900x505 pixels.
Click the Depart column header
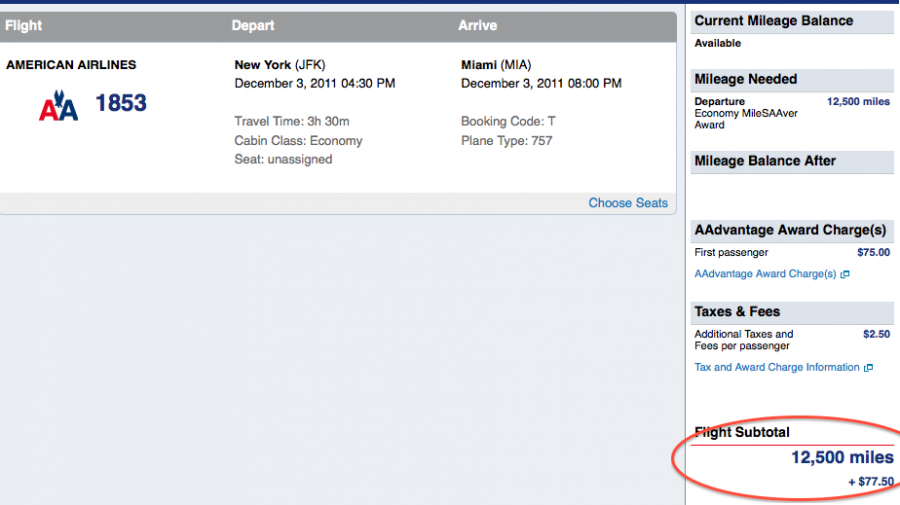pos(253,25)
